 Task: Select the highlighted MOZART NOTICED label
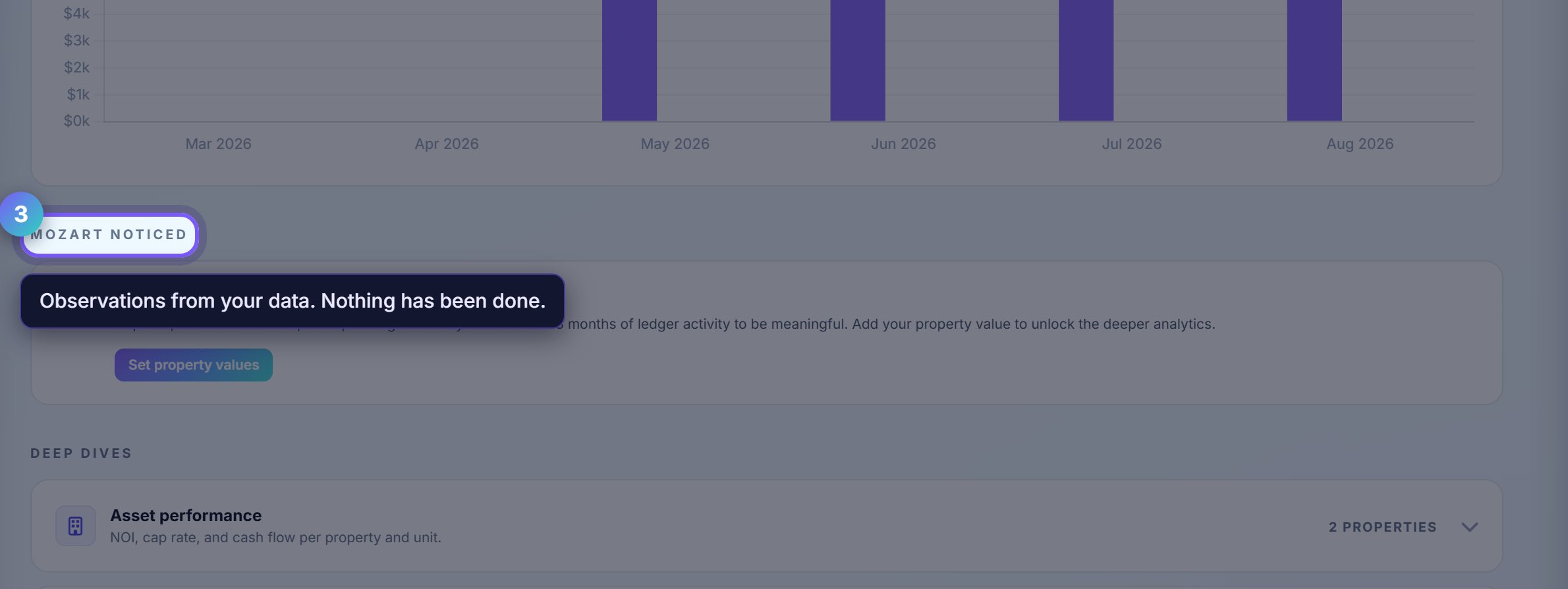[109, 235]
